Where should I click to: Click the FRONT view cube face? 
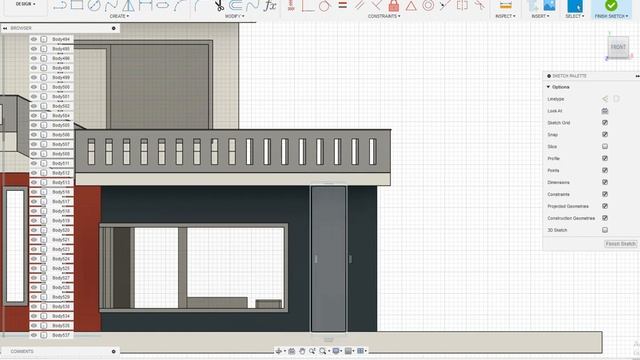pyautogui.click(x=618, y=47)
